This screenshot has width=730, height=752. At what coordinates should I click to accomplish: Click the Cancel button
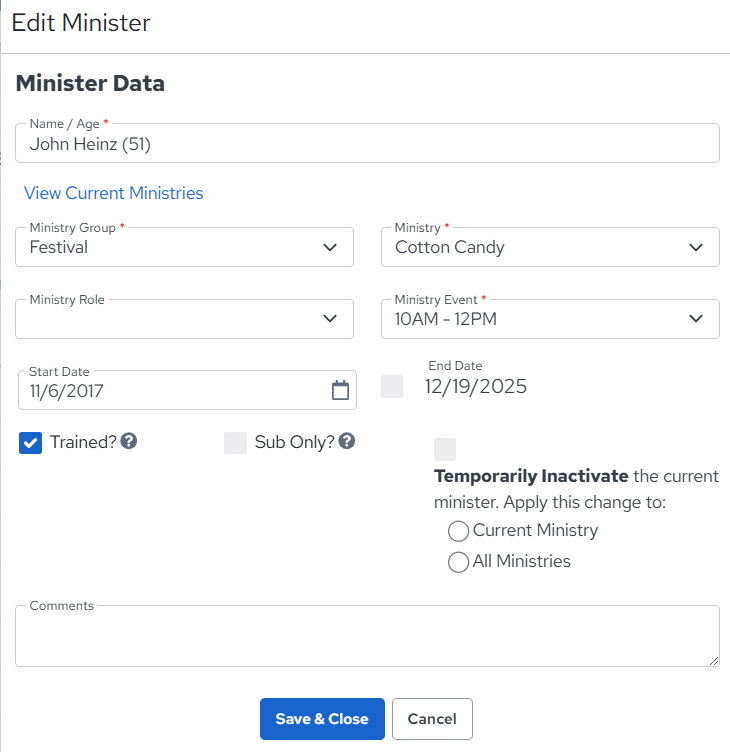(x=432, y=719)
